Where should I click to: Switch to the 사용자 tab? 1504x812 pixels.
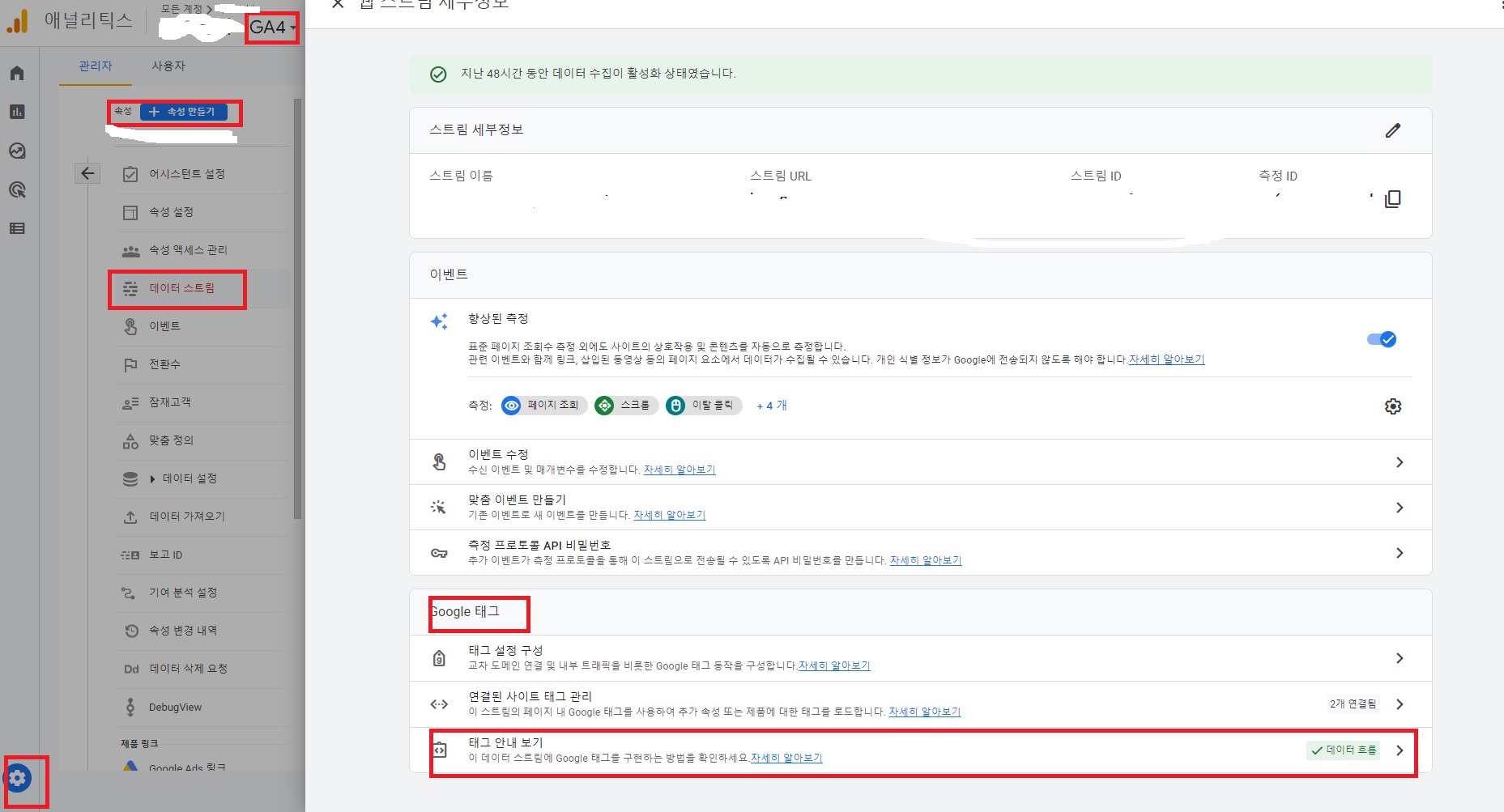point(167,66)
